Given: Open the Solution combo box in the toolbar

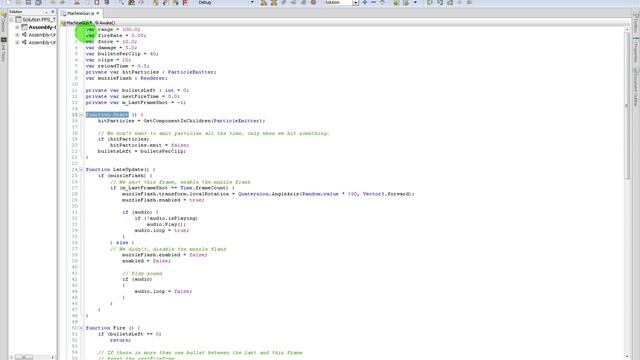Looking at the screenshot, I should pos(341,2).
